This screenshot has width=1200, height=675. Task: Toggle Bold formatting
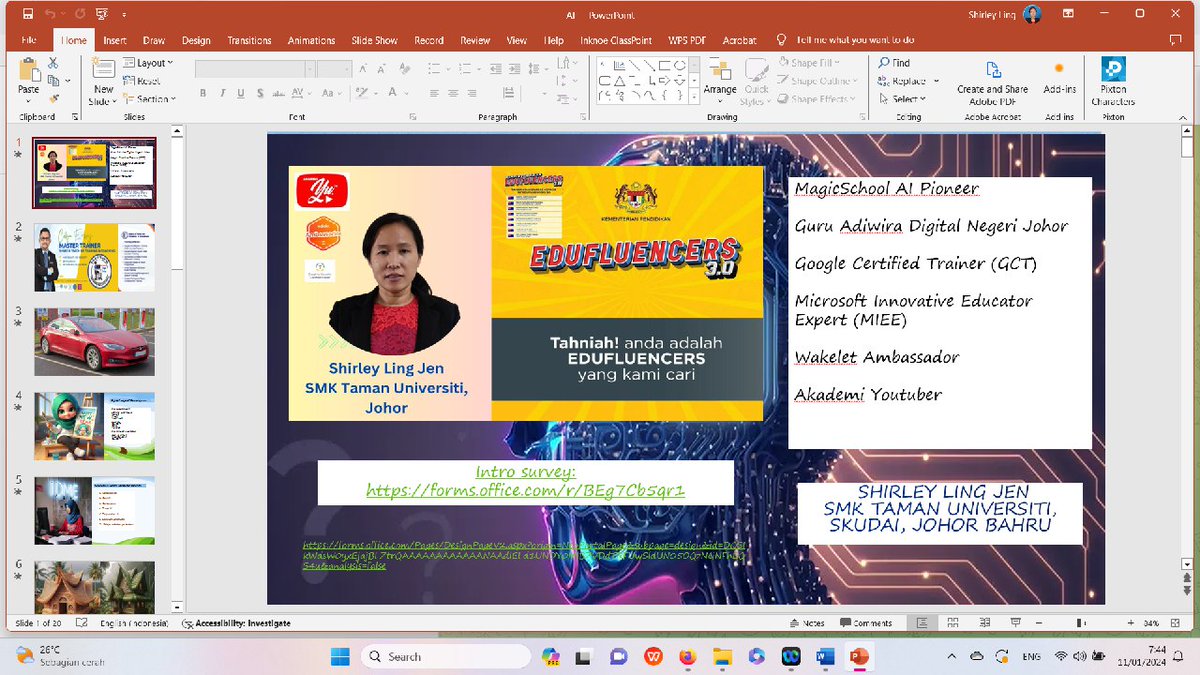click(x=203, y=94)
